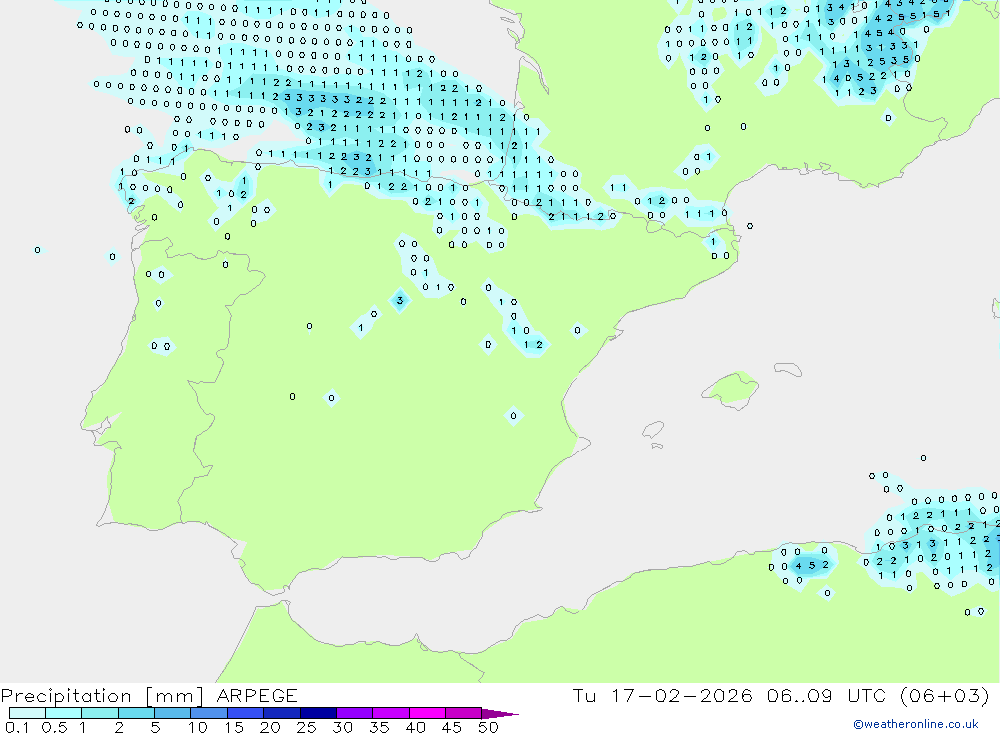Click the 25–30 mm navy legend swatch
The height and width of the screenshot is (733, 1000).
tap(318, 713)
